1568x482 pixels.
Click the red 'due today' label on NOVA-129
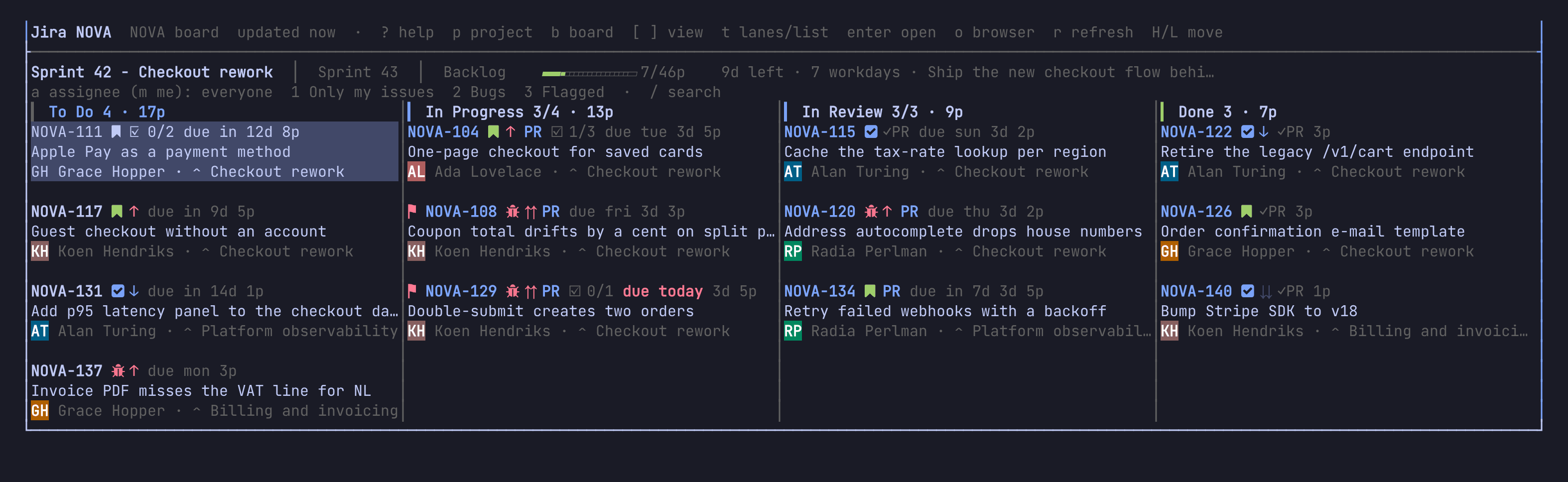point(662,291)
